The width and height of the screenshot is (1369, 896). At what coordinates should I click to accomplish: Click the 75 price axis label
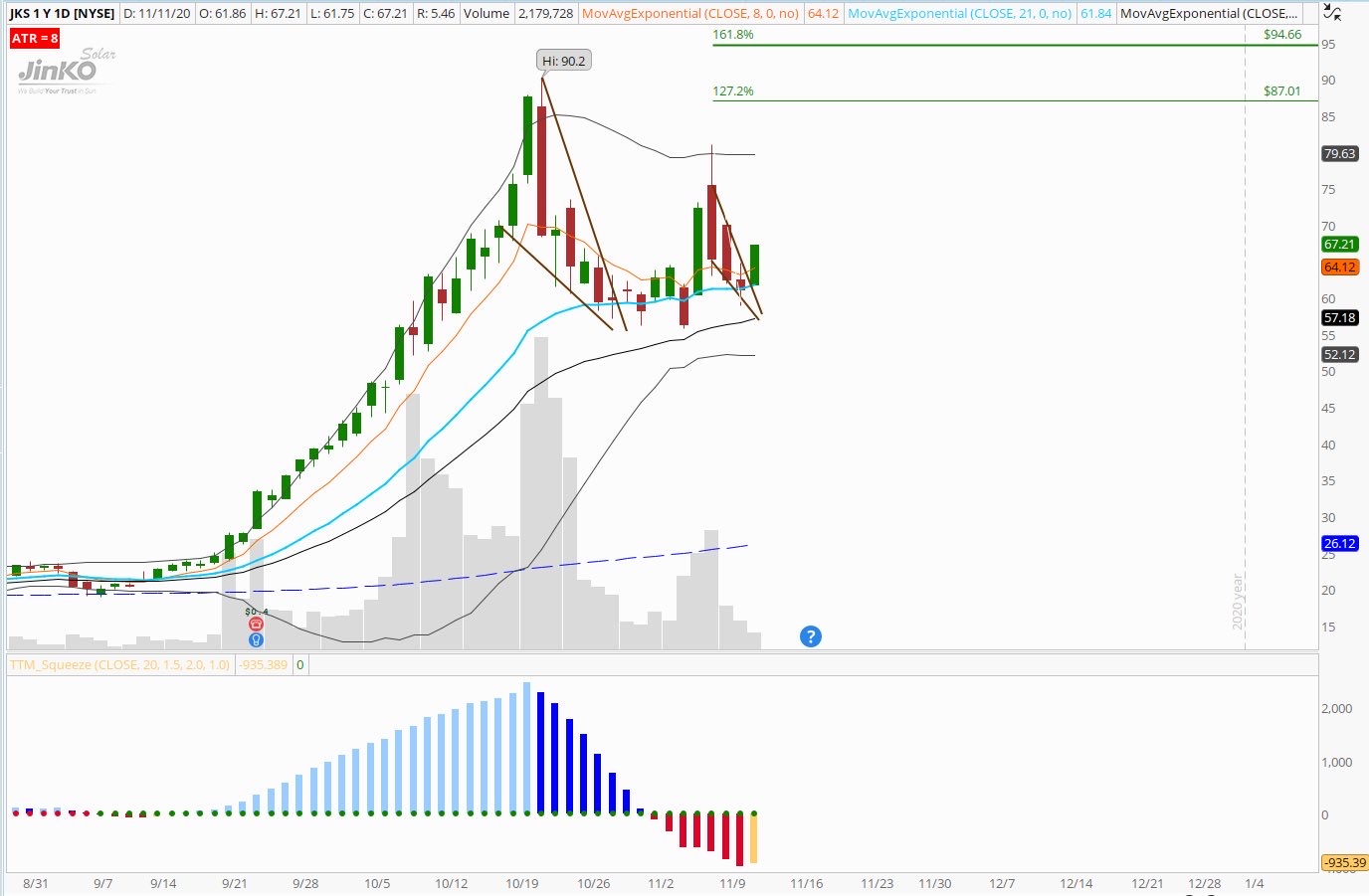coord(1328,190)
